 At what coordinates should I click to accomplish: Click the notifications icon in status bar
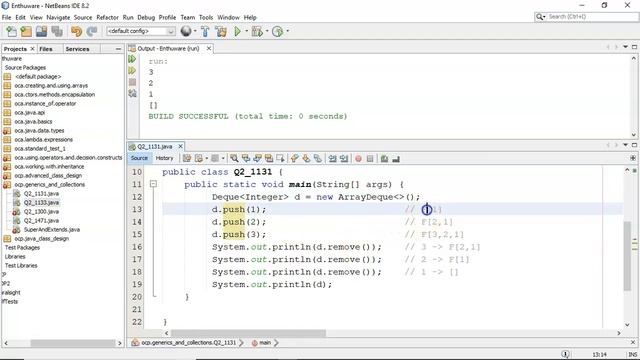coord(565,354)
